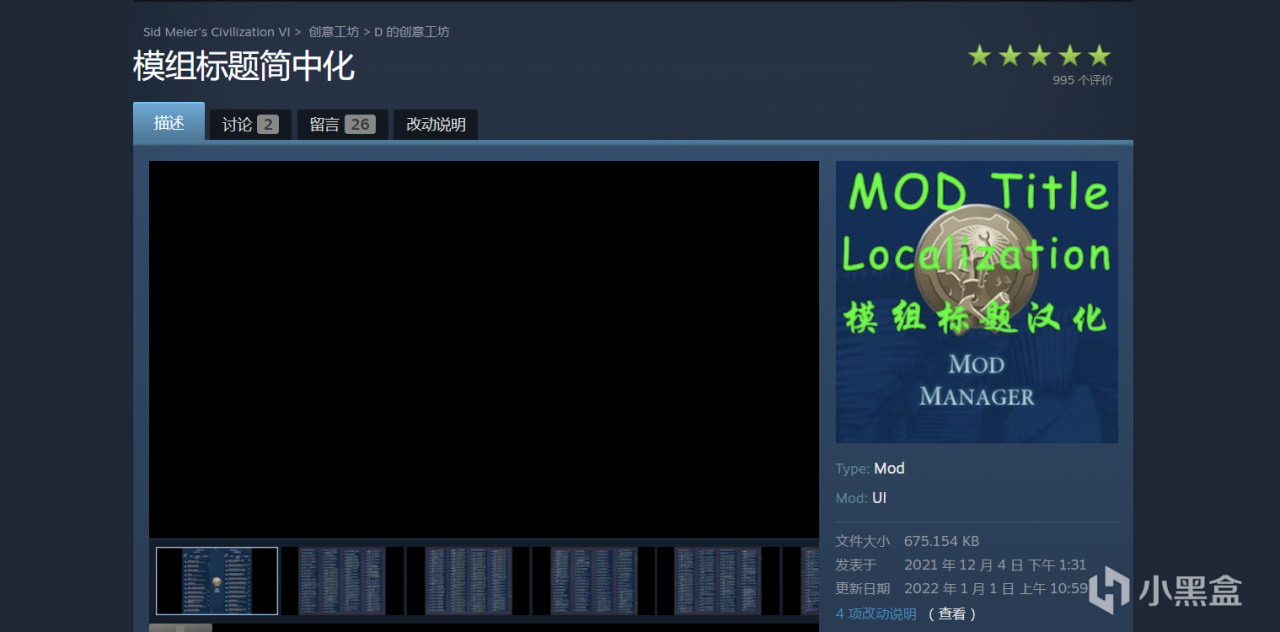Switch to the 讨论 tab

(250, 125)
